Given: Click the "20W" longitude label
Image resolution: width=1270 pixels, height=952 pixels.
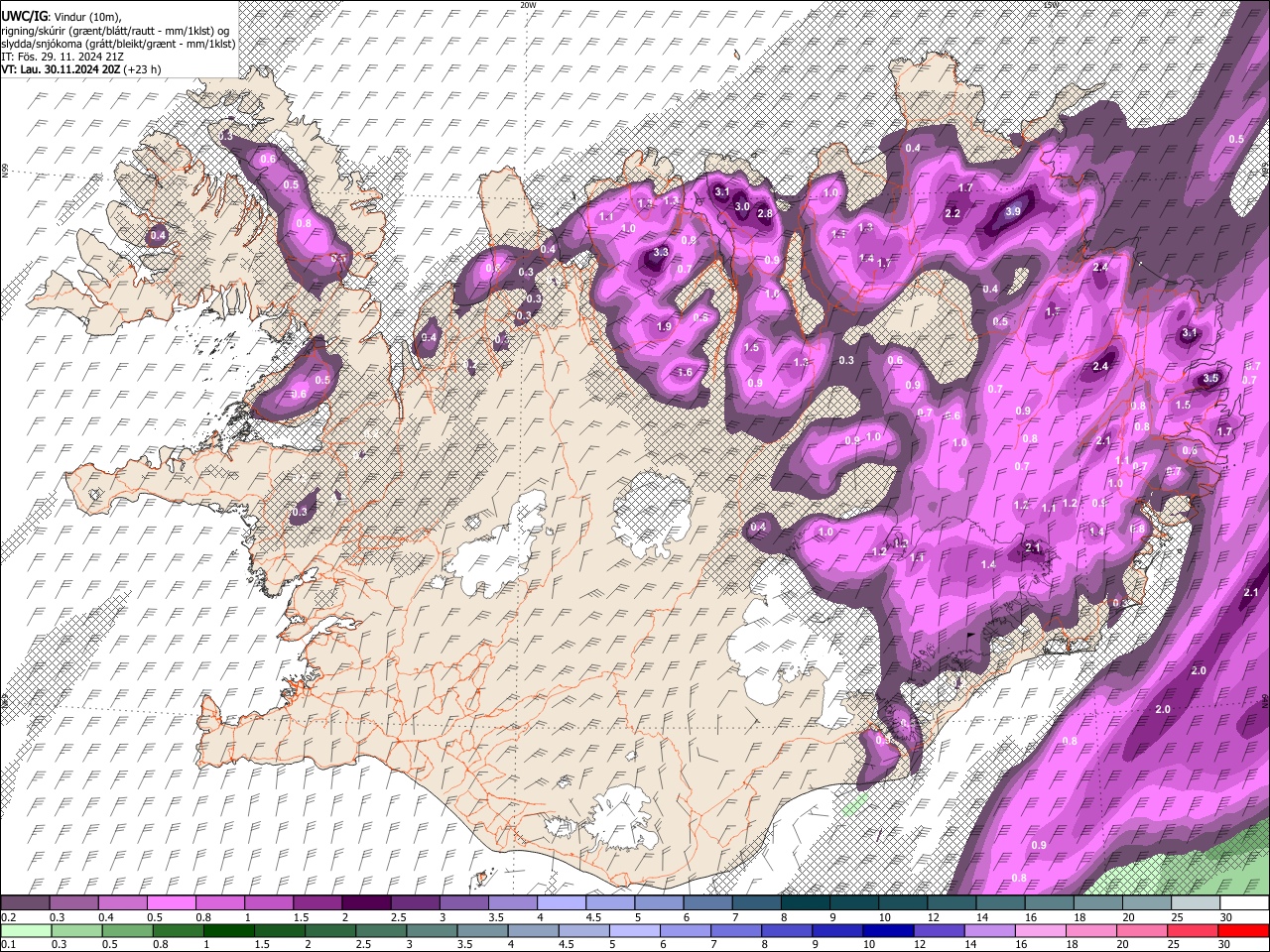Looking at the screenshot, I should (x=529, y=5).
